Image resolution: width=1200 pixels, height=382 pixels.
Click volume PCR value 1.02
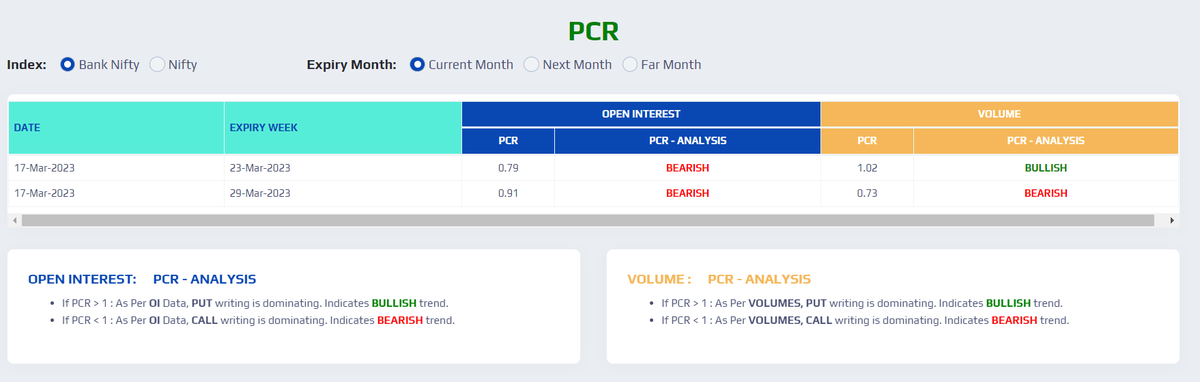click(867, 168)
